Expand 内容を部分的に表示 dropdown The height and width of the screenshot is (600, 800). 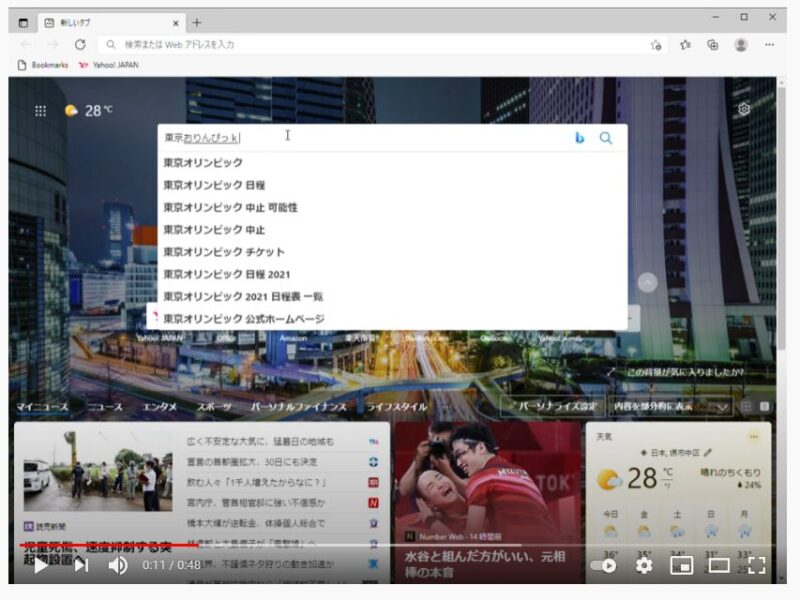pyautogui.click(x=670, y=407)
